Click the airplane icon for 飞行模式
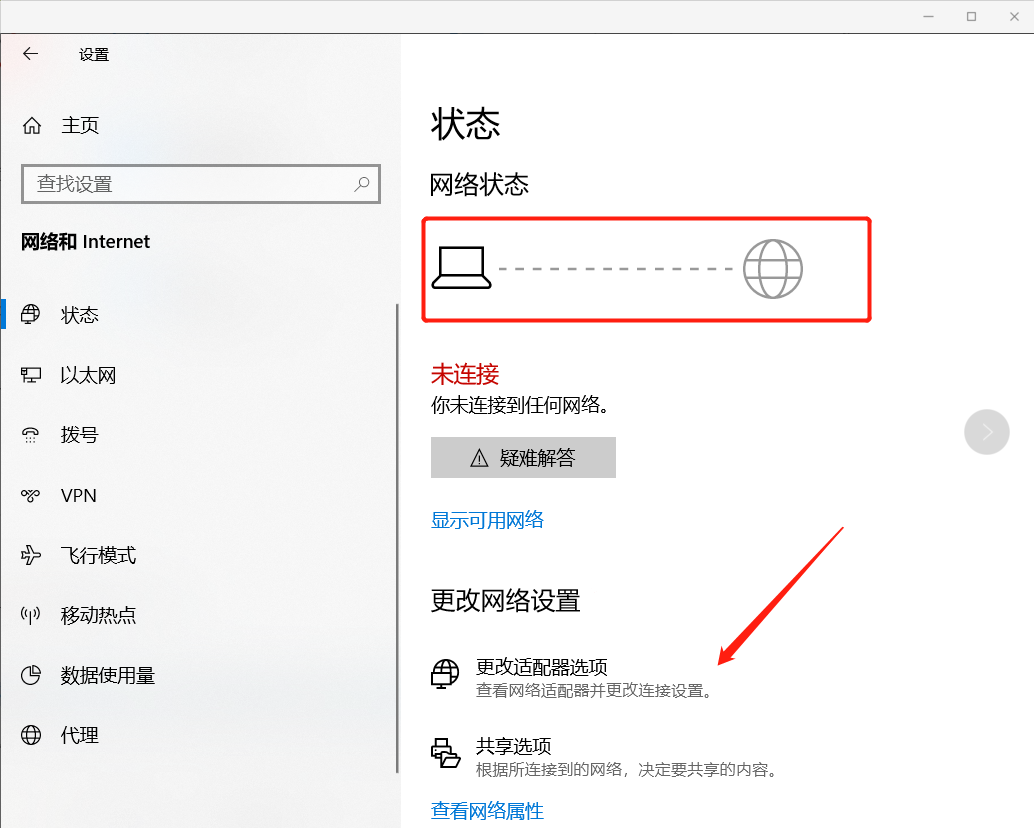 click(30, 555)
